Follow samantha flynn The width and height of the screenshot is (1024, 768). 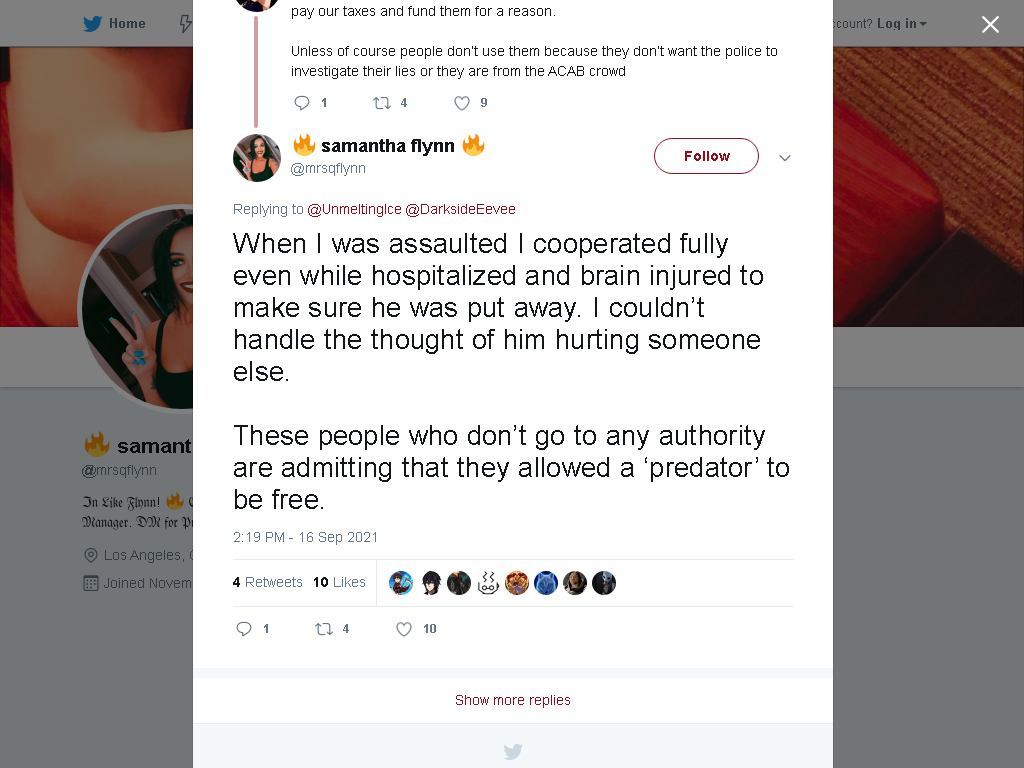click(x=706, y=156)
